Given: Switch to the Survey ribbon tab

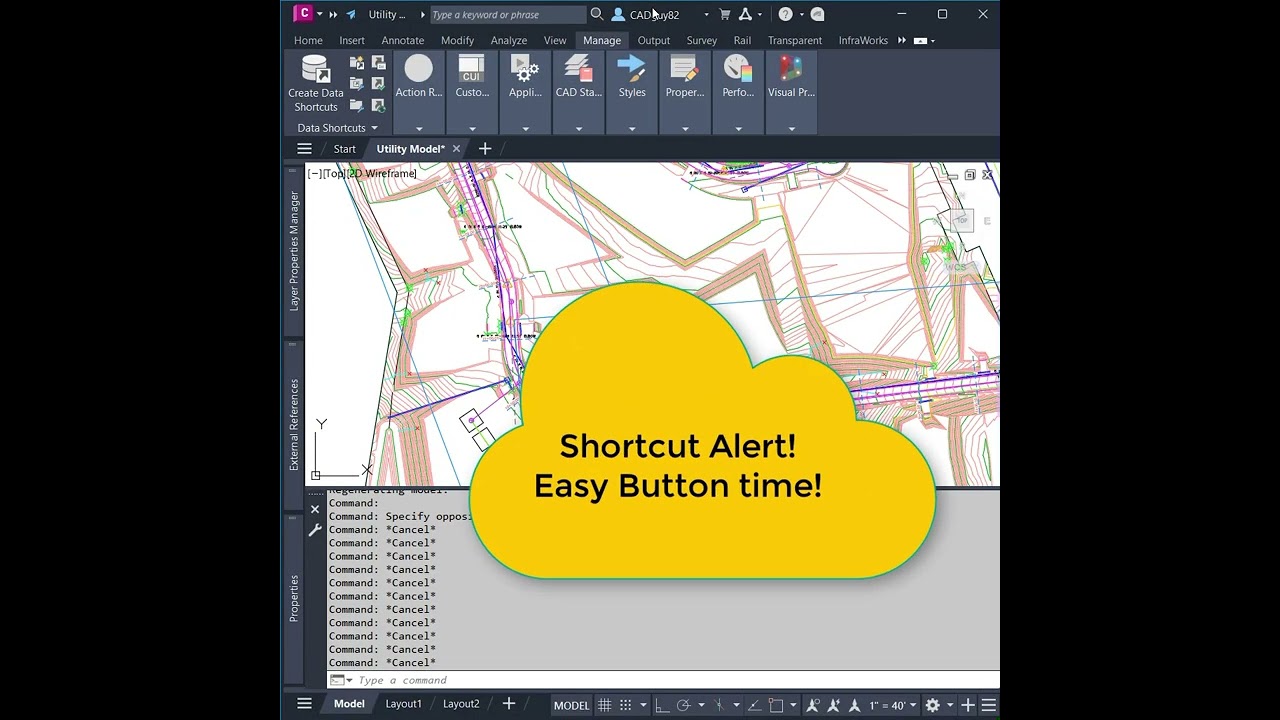Looking at the screenshot, I should point(701,40).
